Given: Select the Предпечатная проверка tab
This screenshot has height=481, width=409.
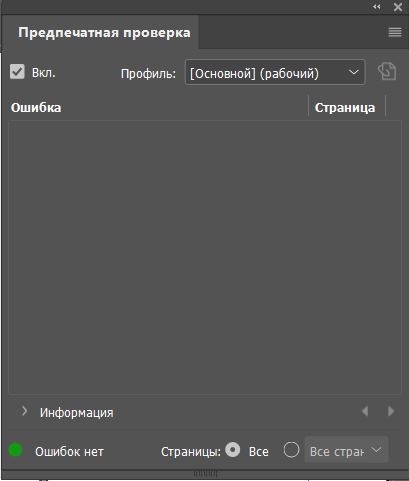Looking at the screenshot, I should (x=104, y=33).
